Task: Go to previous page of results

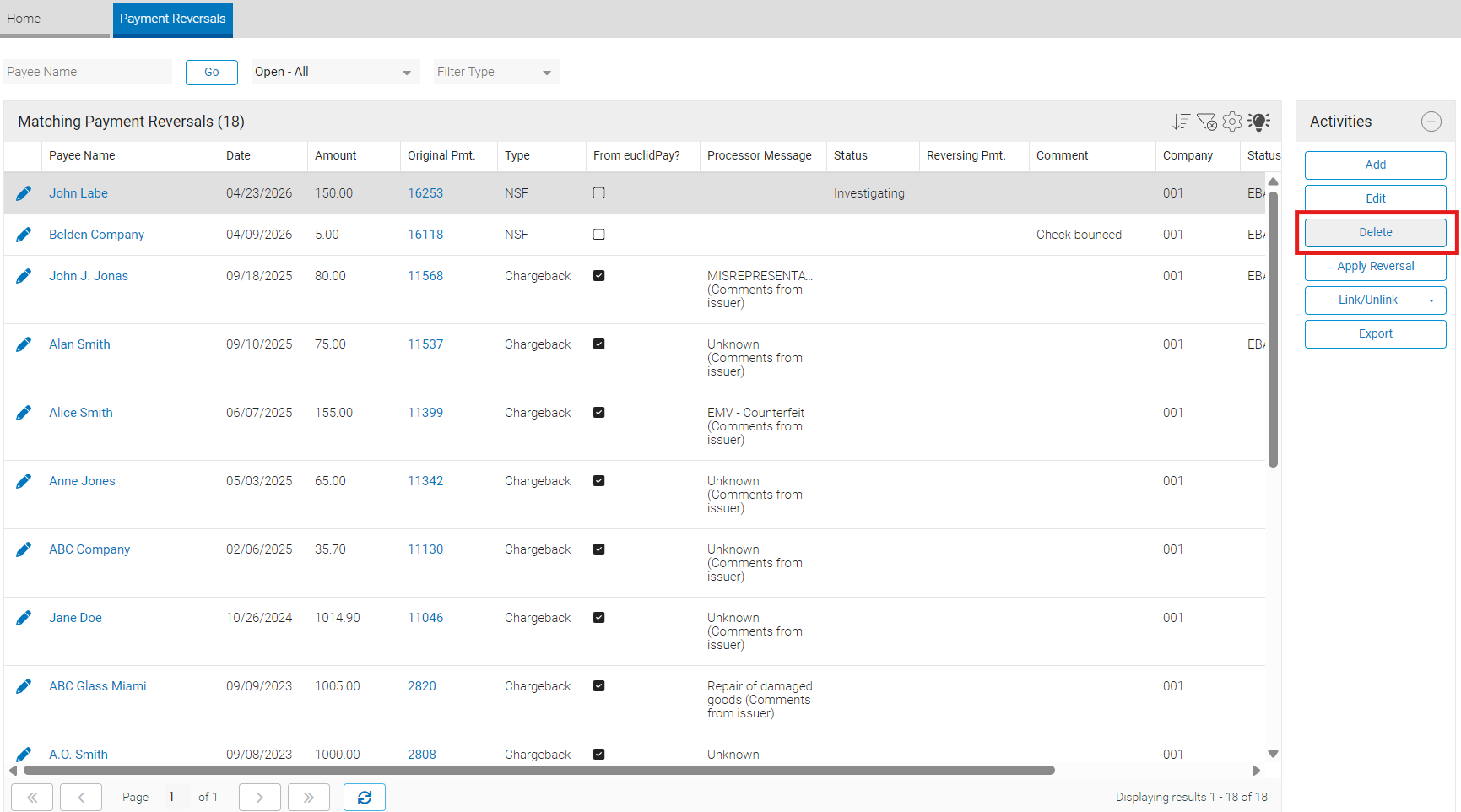Action: 81,797
